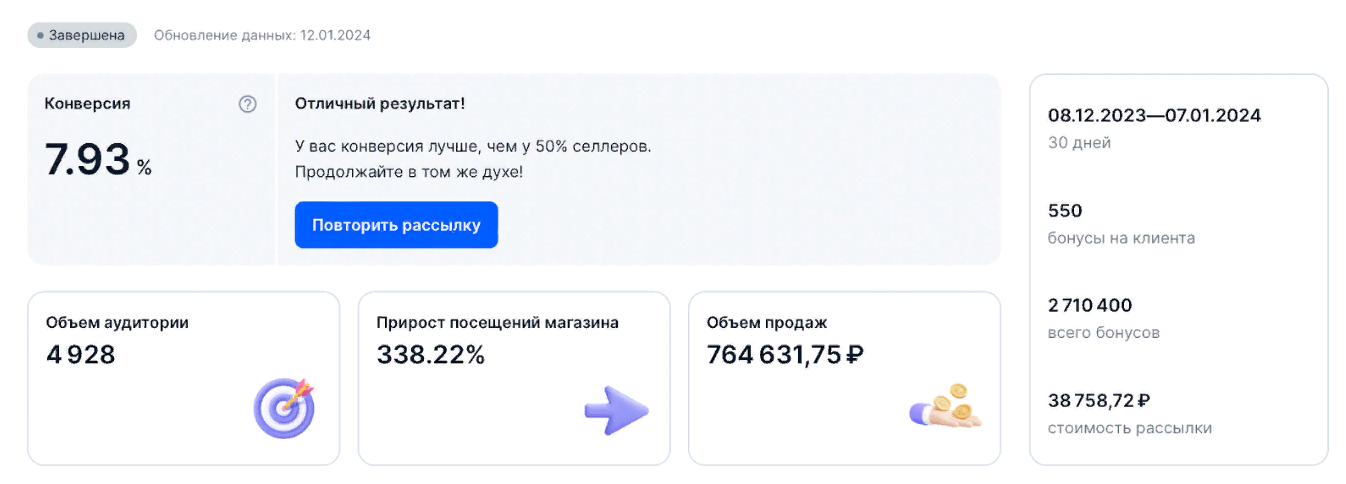This screenshot has height=484, width=1346.
Task: Click the "Отличный результат!" heading
Action: pyautogui.click(x=380, y=103)
